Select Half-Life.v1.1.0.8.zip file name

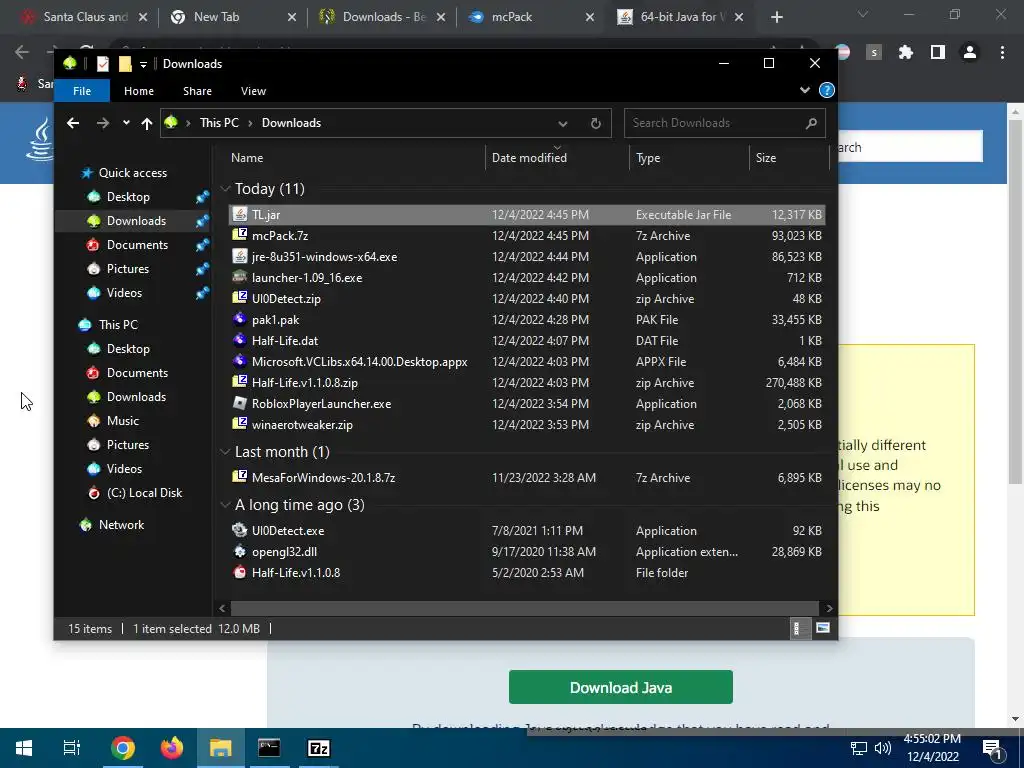304,383
